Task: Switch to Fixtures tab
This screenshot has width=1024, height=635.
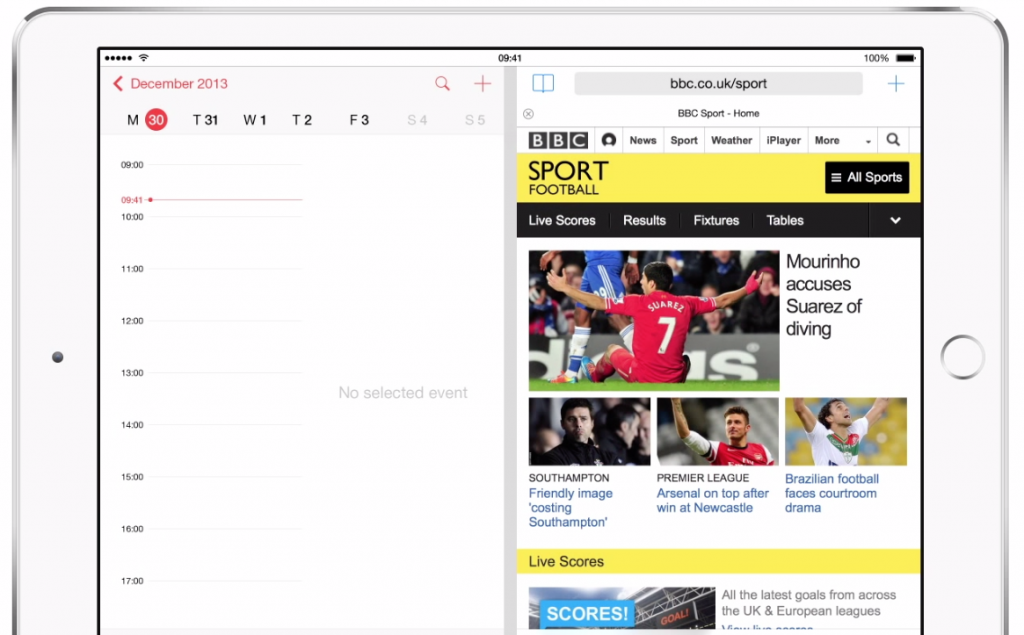Action: point(716,220)
